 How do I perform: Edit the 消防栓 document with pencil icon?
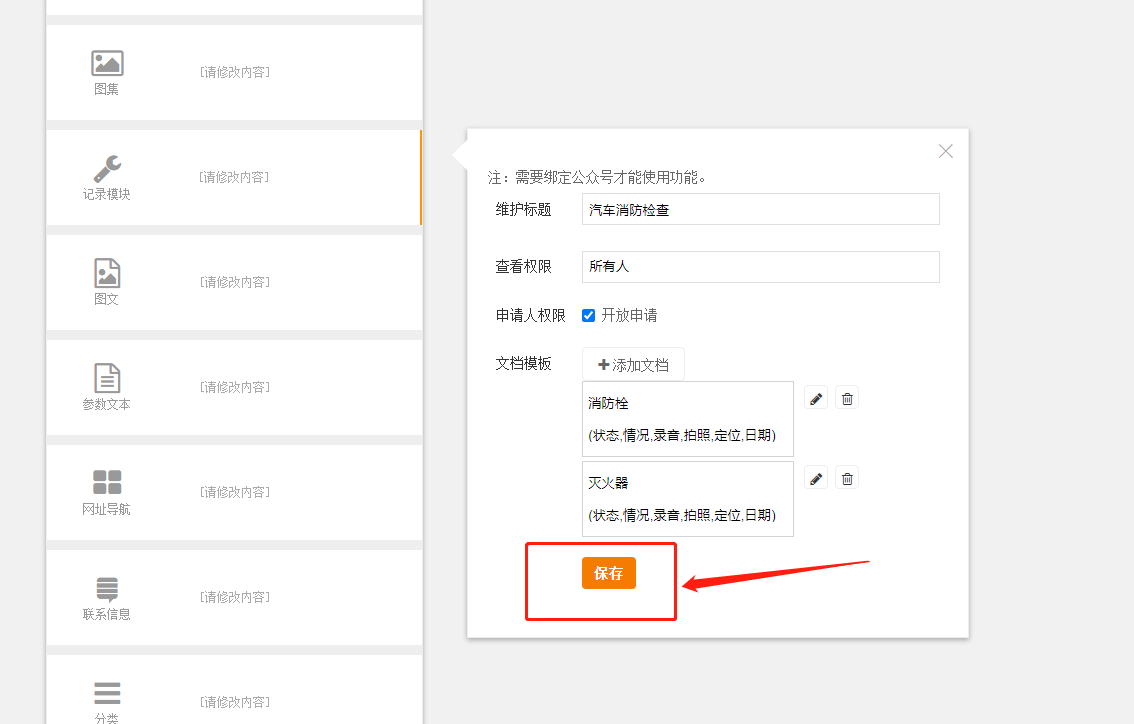pos(816,399)
